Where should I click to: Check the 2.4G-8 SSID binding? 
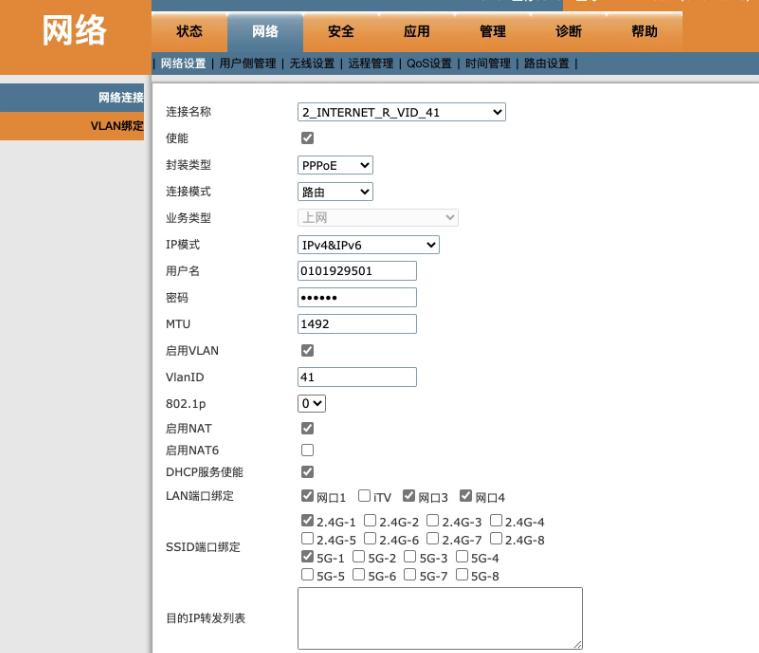tap(496, 538)
